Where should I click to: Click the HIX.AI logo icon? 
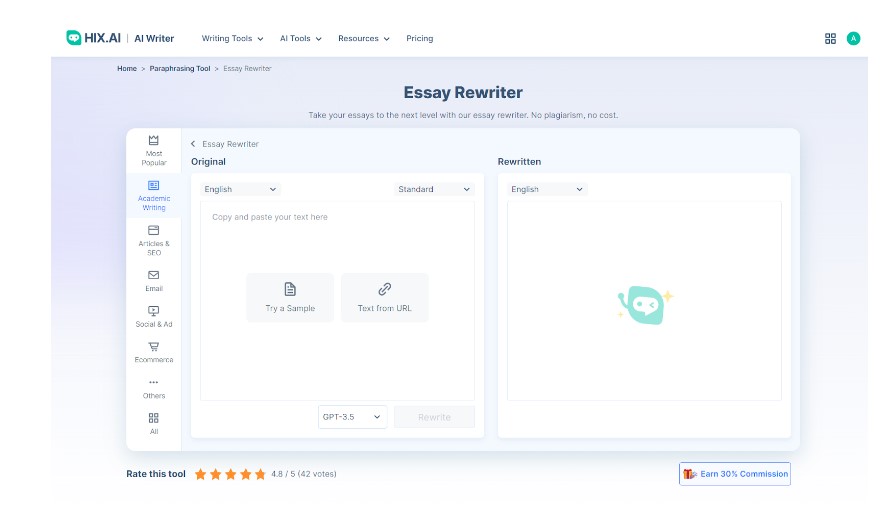pos(74,38)
